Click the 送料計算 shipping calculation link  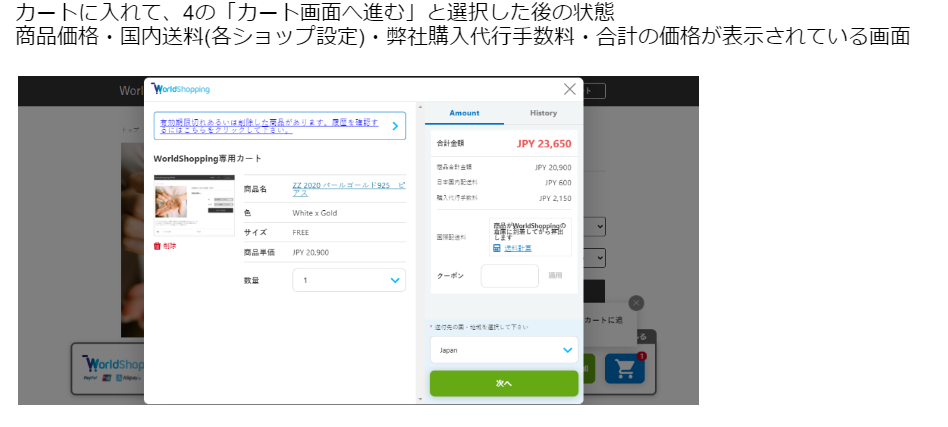(x=518, y=248)
